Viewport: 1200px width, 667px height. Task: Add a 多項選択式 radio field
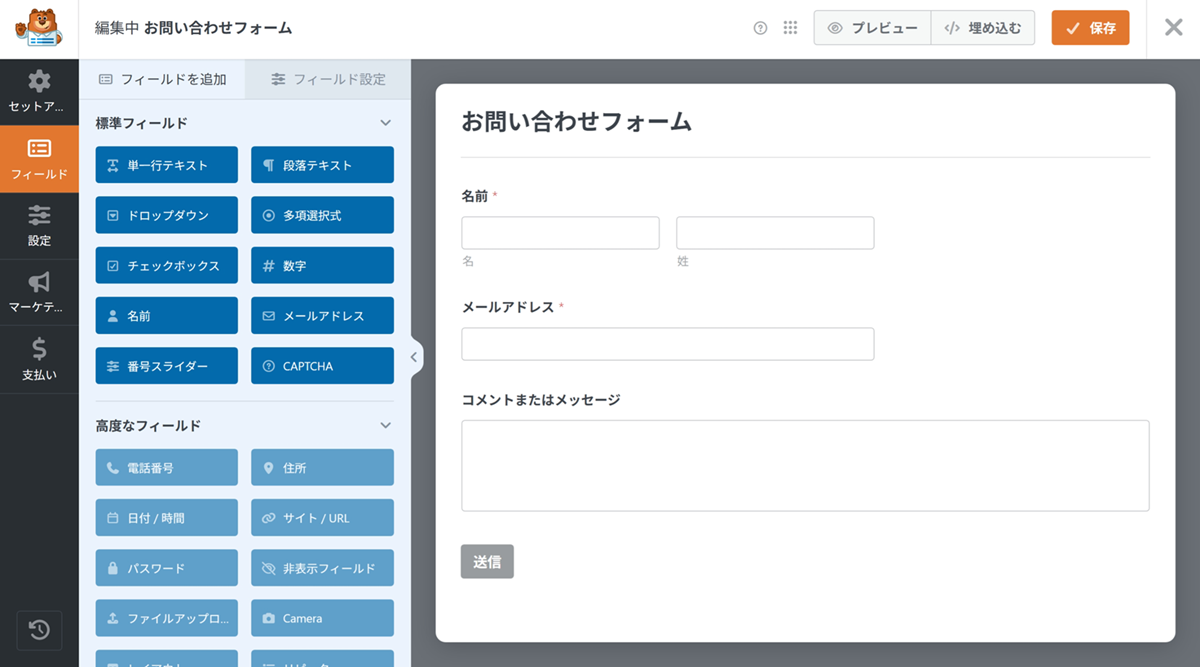pyautogui.click(x=322, y=216)
